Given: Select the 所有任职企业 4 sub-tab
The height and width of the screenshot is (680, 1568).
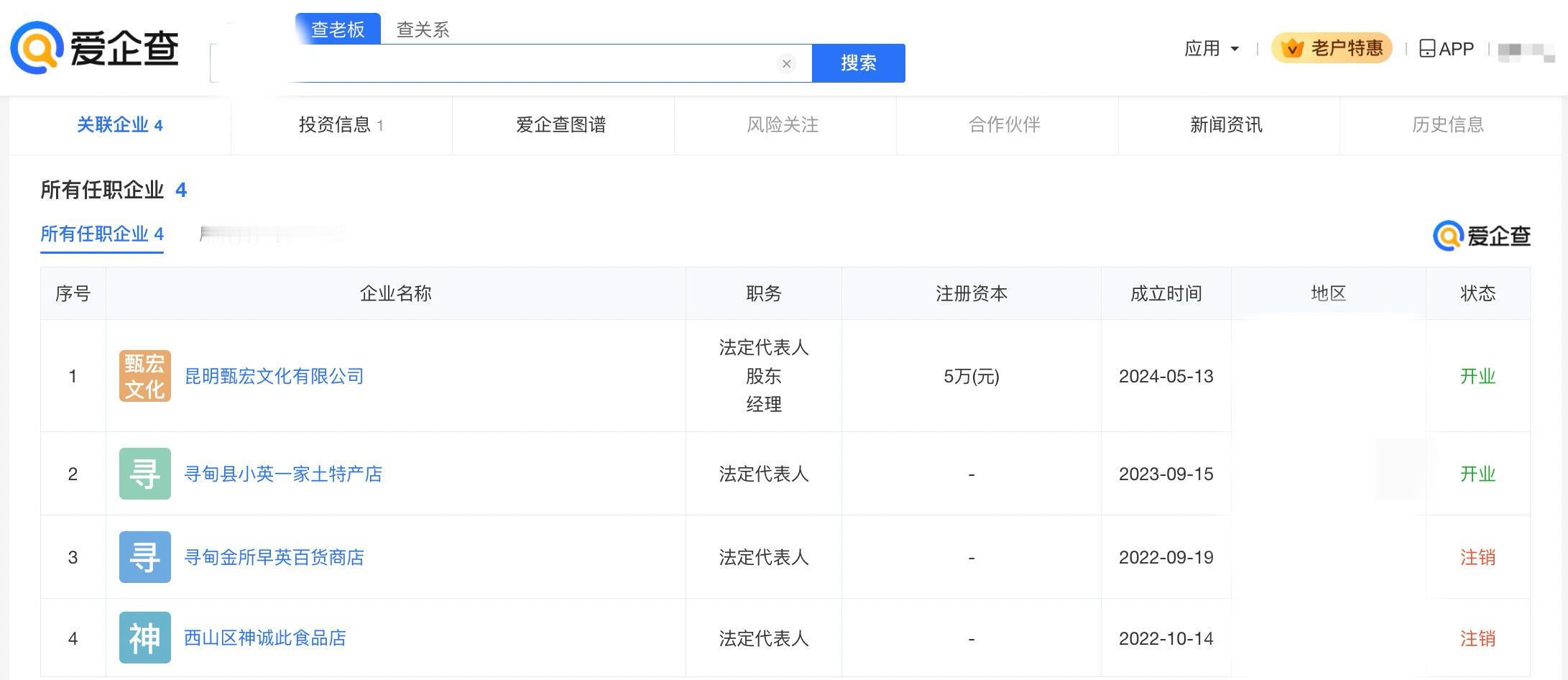Looking at the screenshot, I should (102, 234).
